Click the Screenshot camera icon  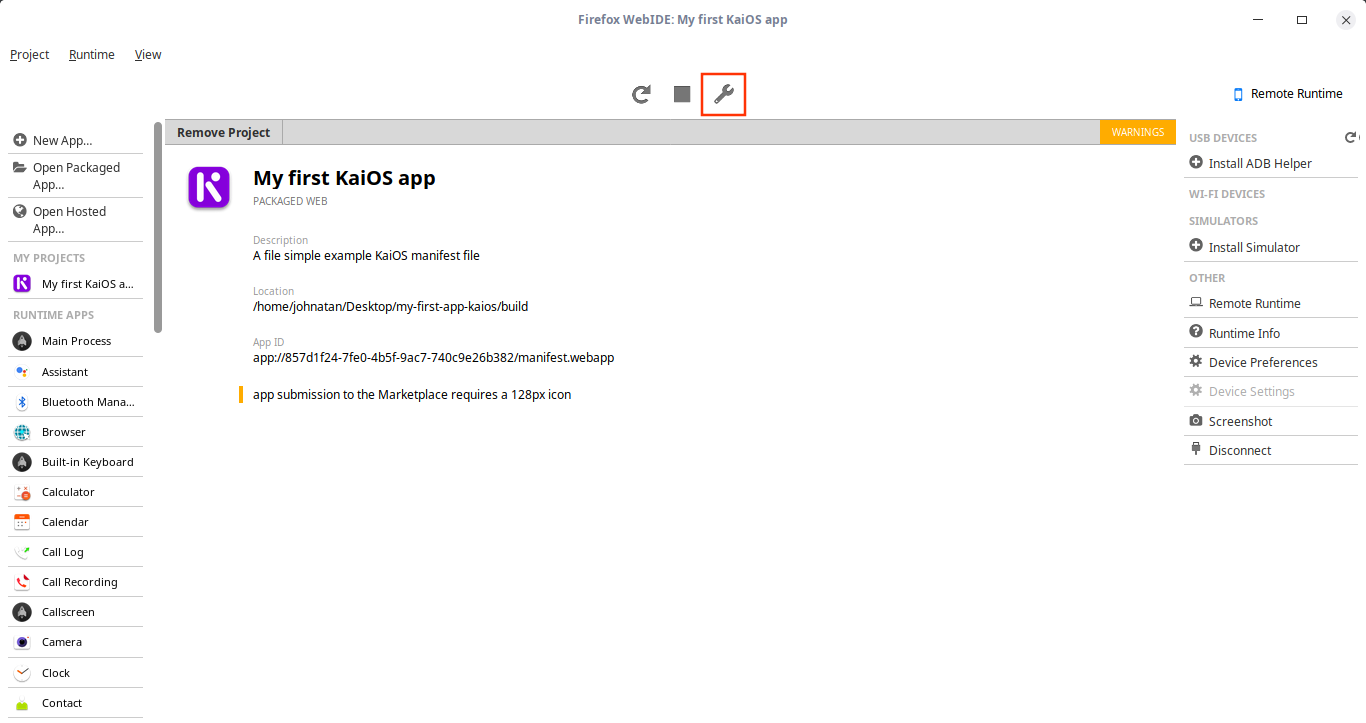(x=1196, y=421)
